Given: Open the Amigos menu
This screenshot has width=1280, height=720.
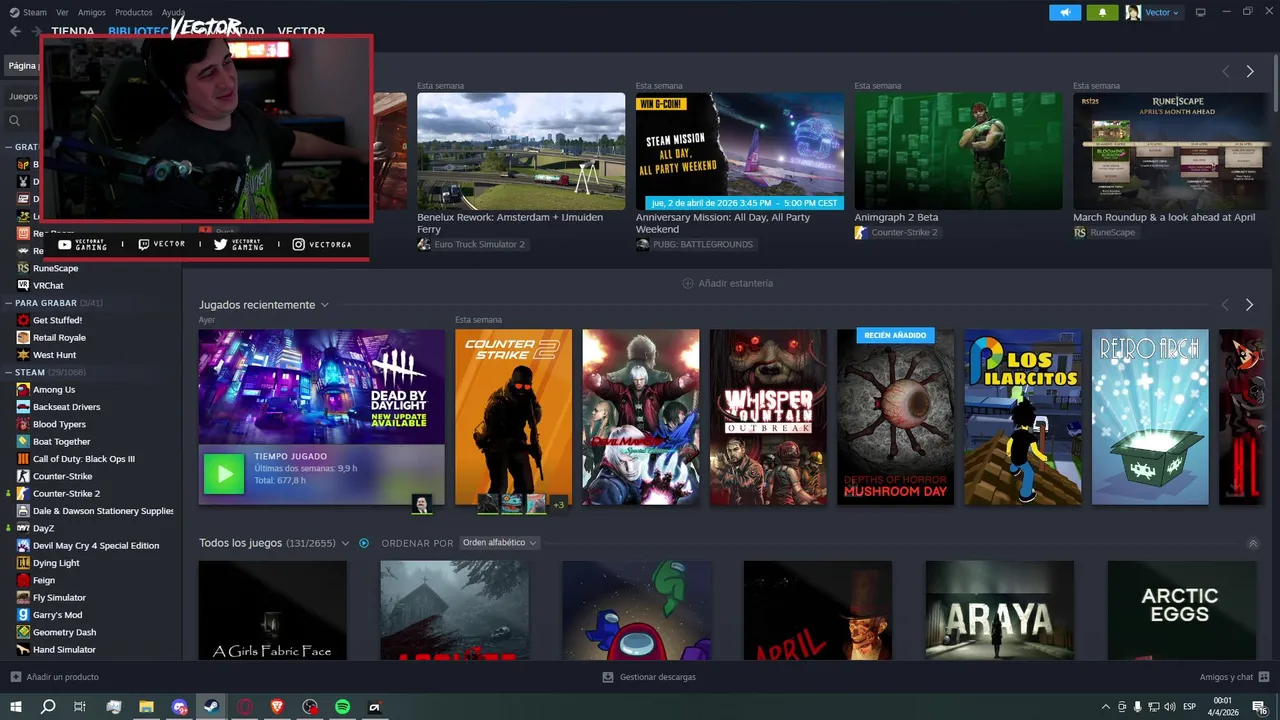Looking at the screenshot, I should (x=92, y=12).
